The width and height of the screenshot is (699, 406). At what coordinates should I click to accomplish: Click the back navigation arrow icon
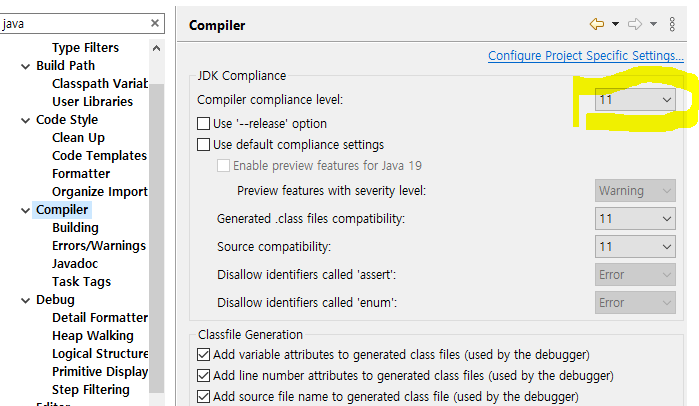point(598,24)
